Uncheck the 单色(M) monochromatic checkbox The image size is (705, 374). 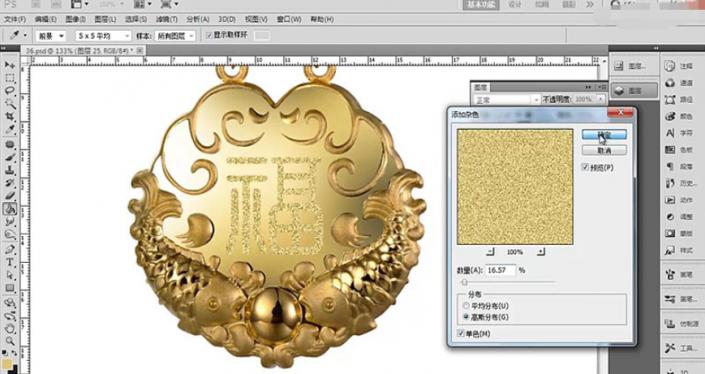[x=460, y=334]
